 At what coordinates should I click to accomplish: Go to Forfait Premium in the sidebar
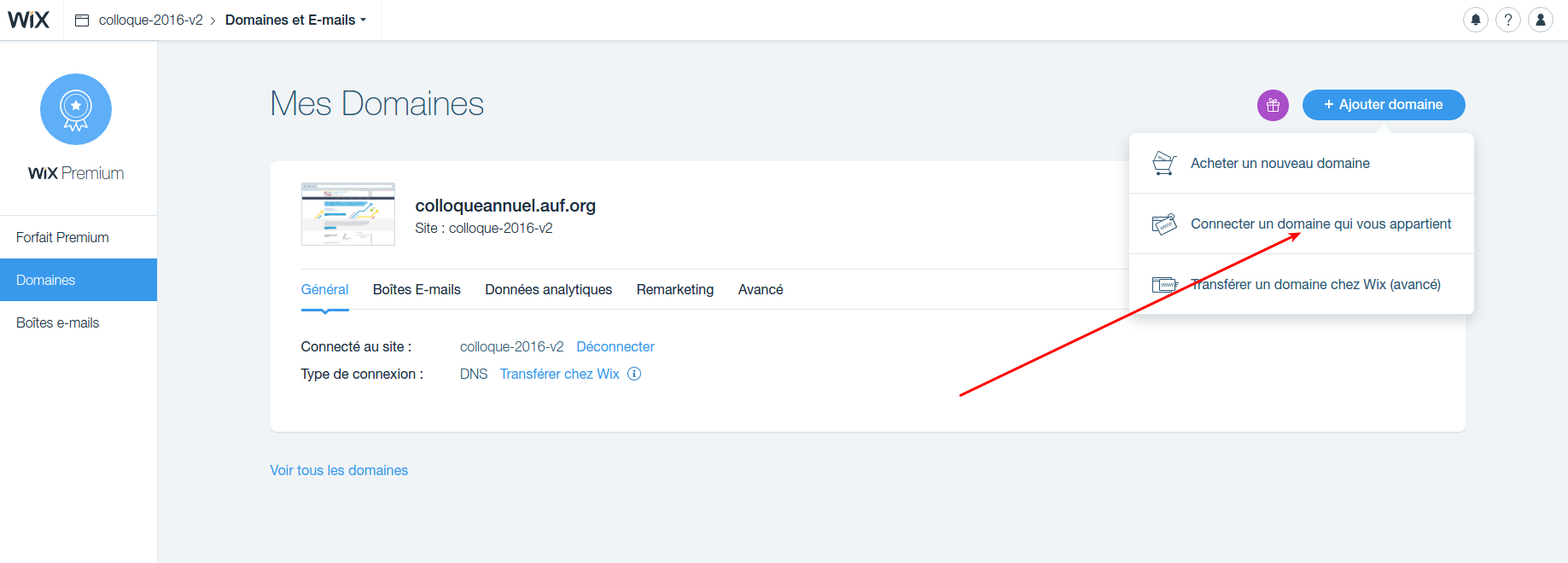coord(79,237)
